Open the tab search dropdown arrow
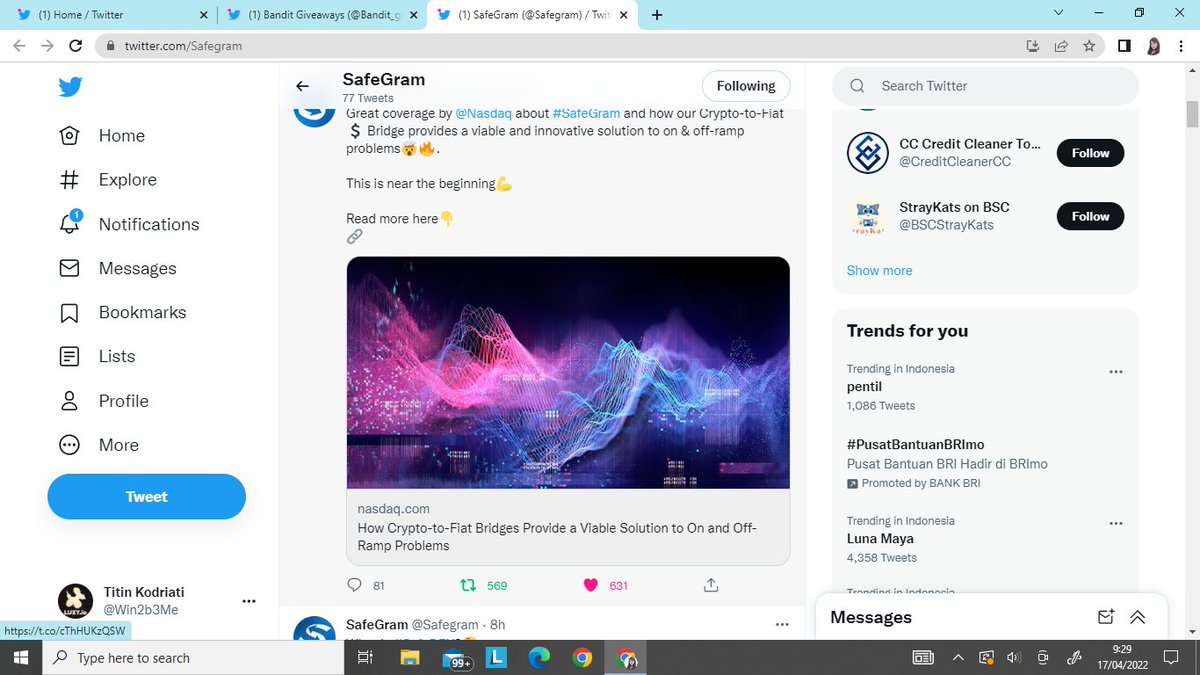 tap(1059, 13)
